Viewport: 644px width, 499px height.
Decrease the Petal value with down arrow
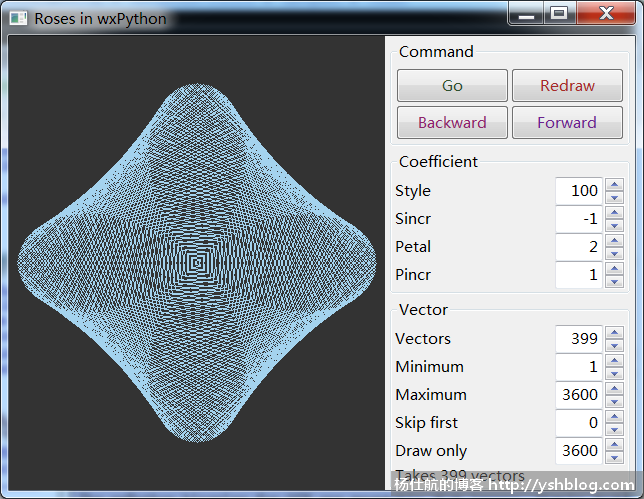[x=614, y=253]
